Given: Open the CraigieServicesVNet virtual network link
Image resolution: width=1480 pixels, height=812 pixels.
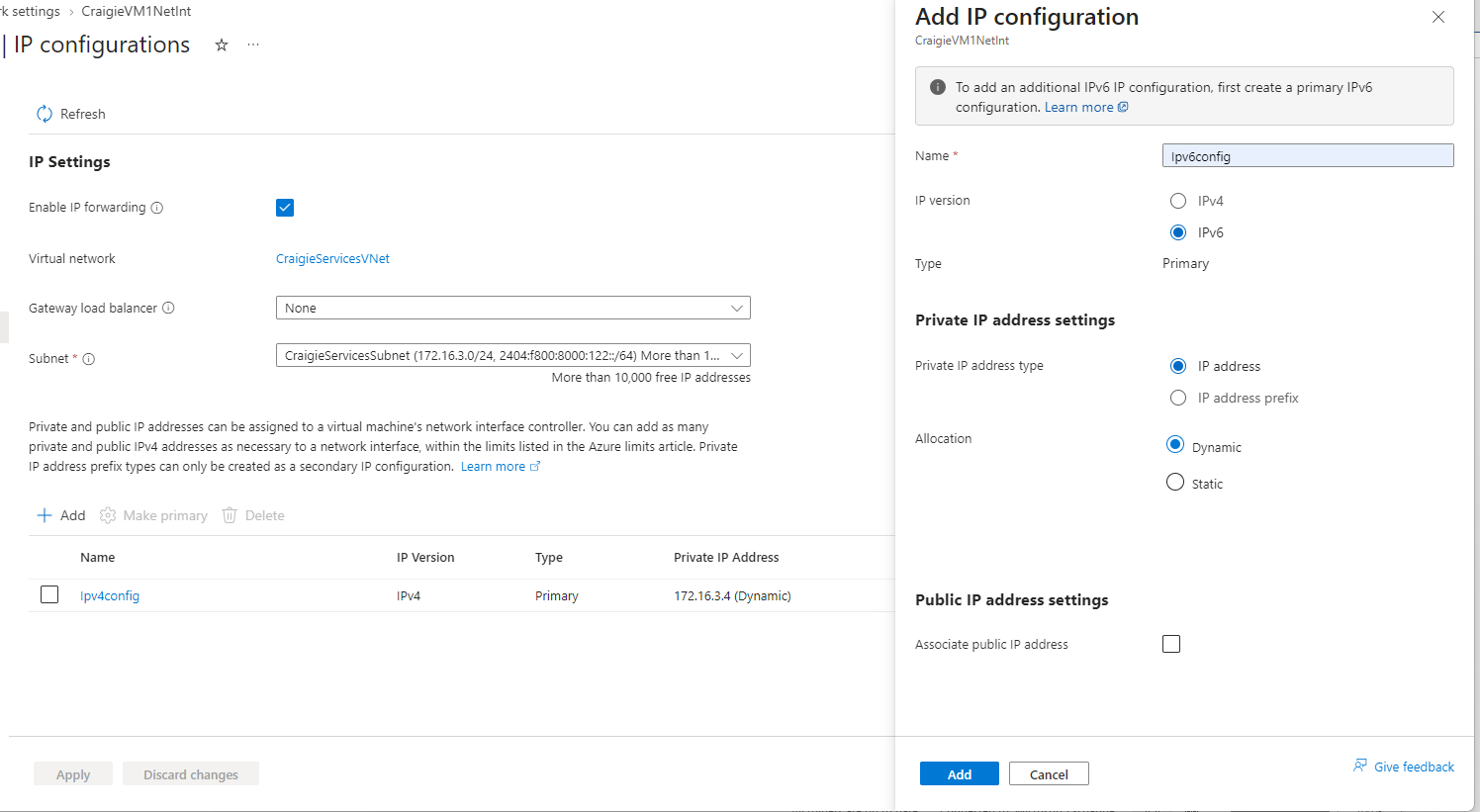Looking at the screenshot, I should click(x=332, y=258).
